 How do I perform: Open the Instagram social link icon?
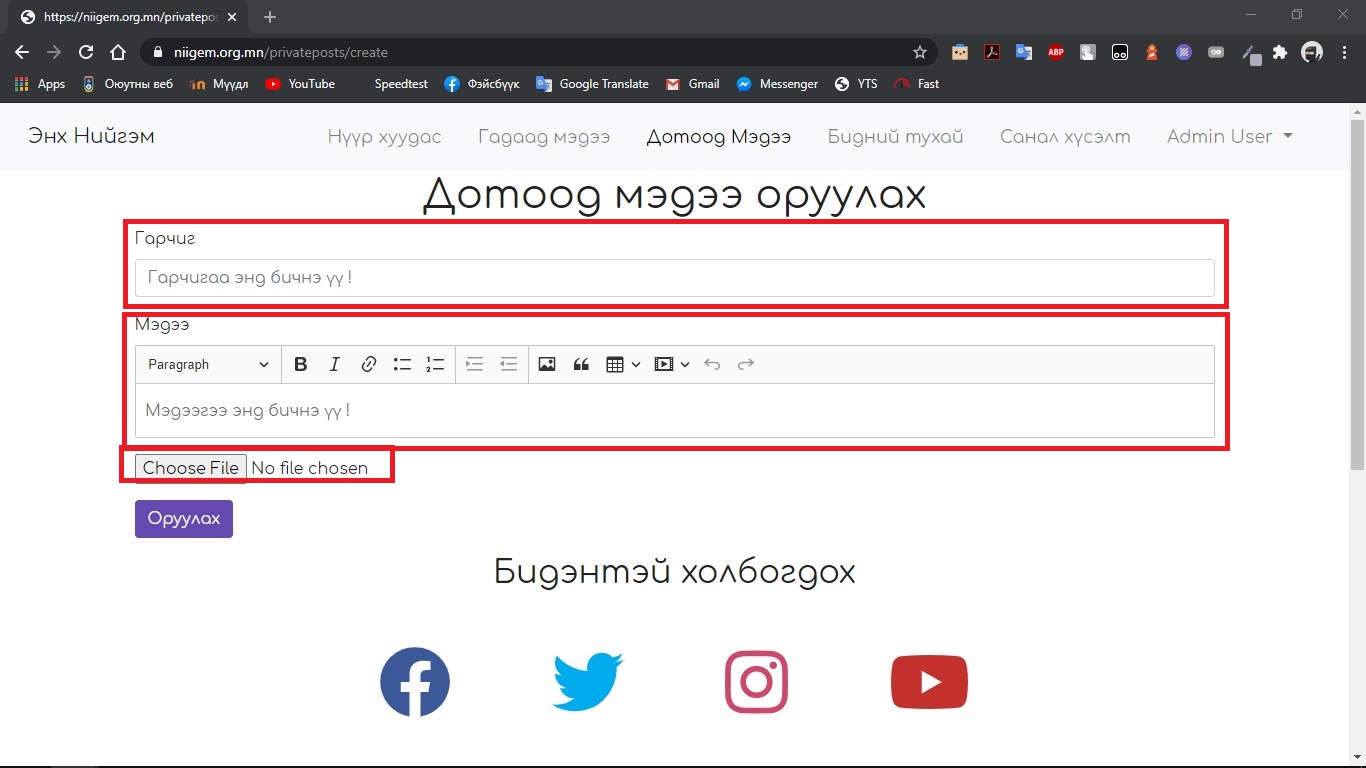coord(756,682)
